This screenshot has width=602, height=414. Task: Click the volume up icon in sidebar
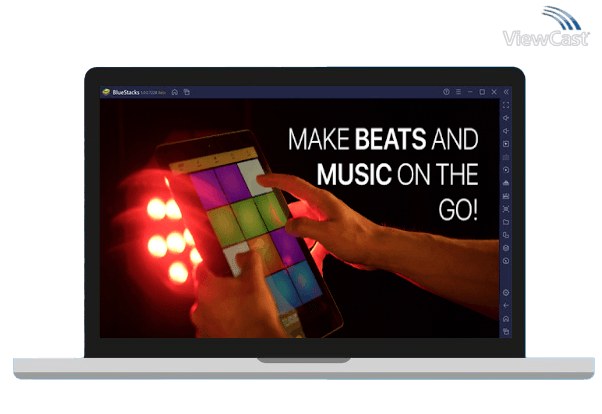pos(506,118)
